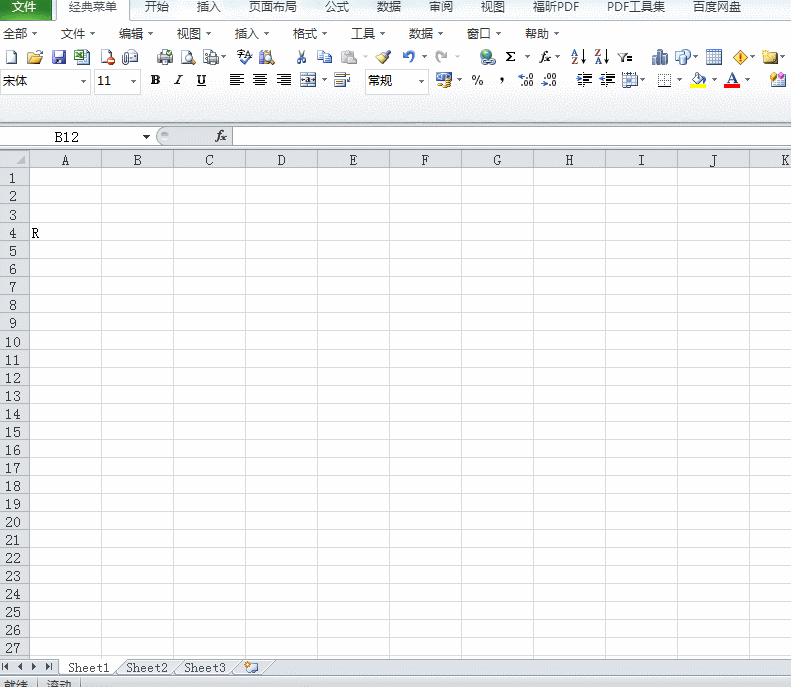
Task: Open the 编辑 menu
Action: click(x=136, y=34)
